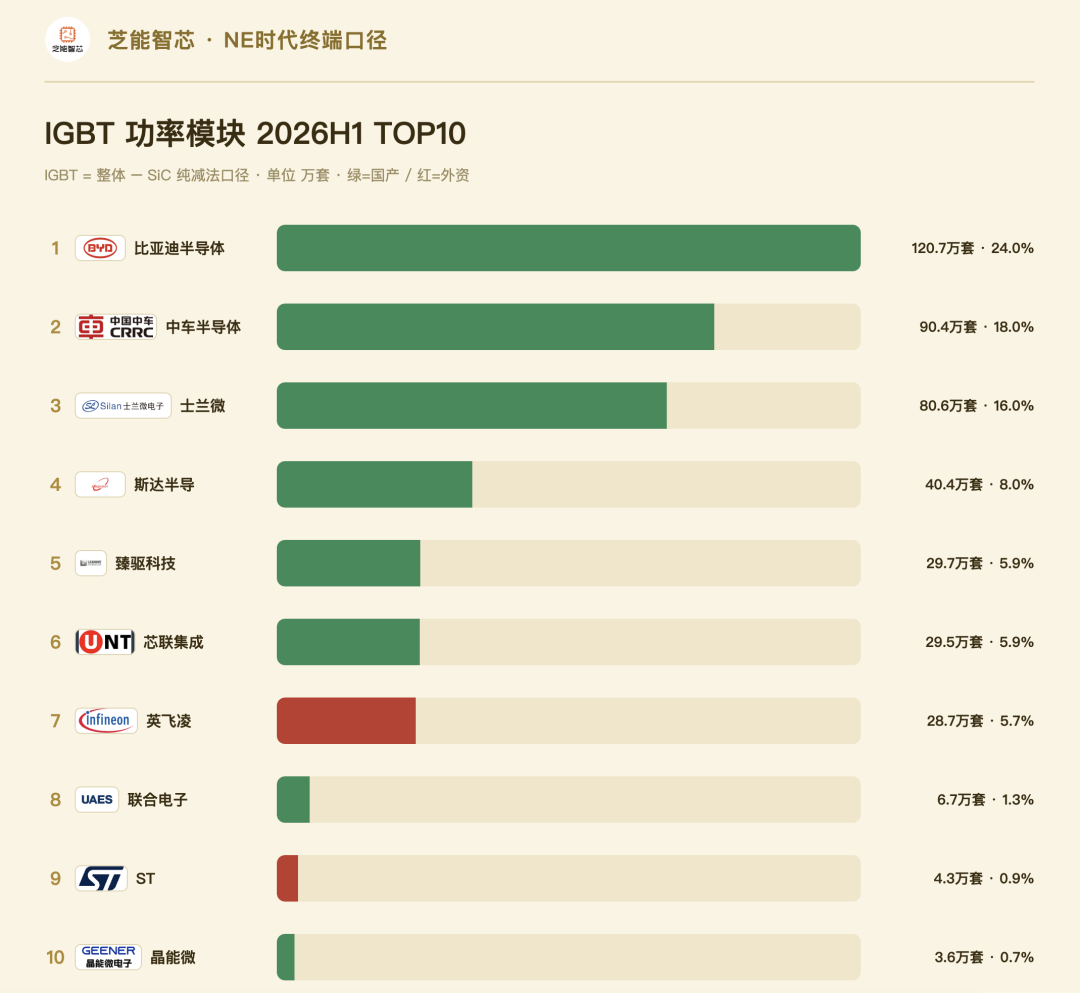This screenshot has height=993, width=1080.
Task: Click the UAES logo icon
Action: [x=96, y=799]
